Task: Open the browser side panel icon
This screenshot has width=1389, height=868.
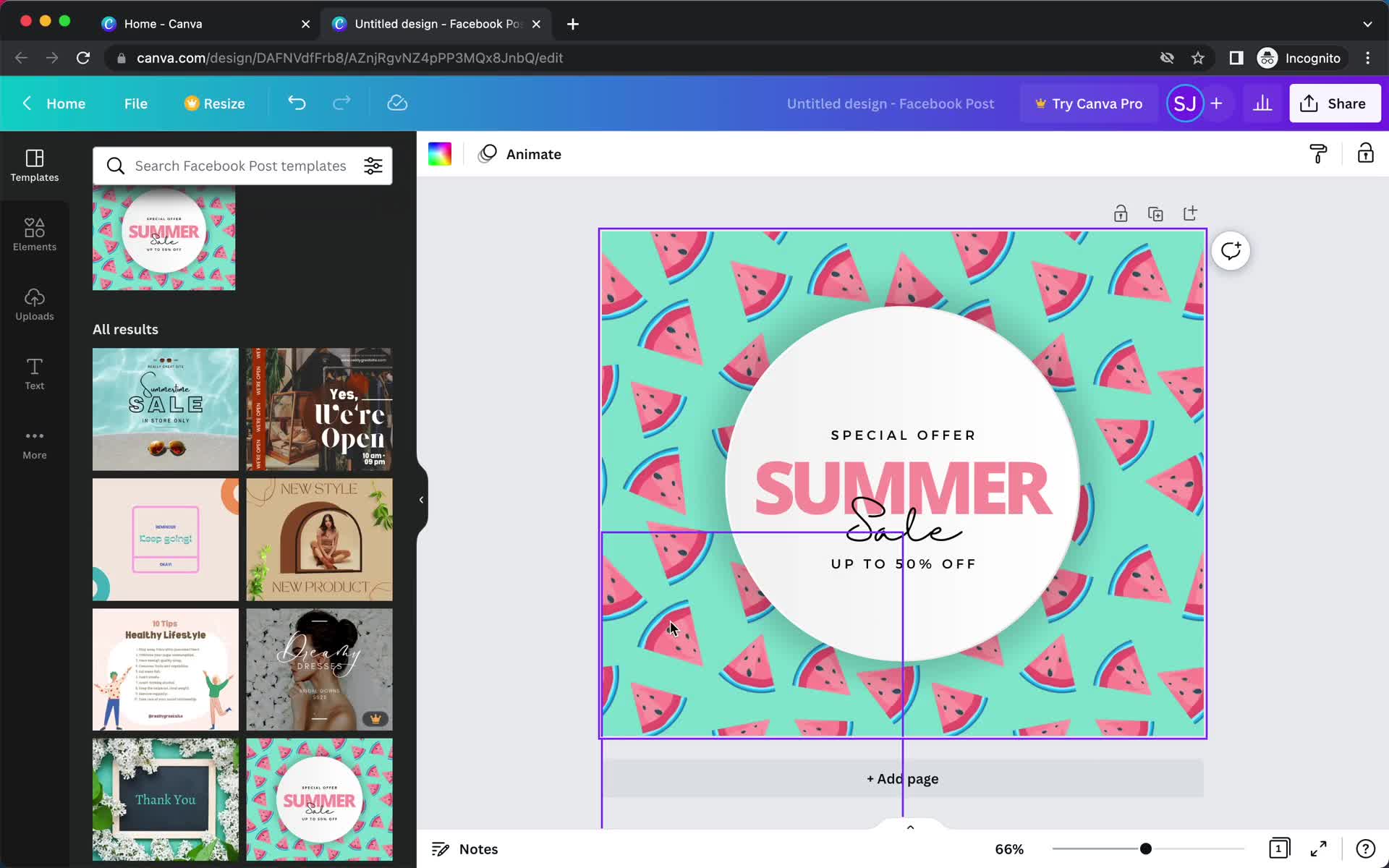Action: coord(1236,58)
